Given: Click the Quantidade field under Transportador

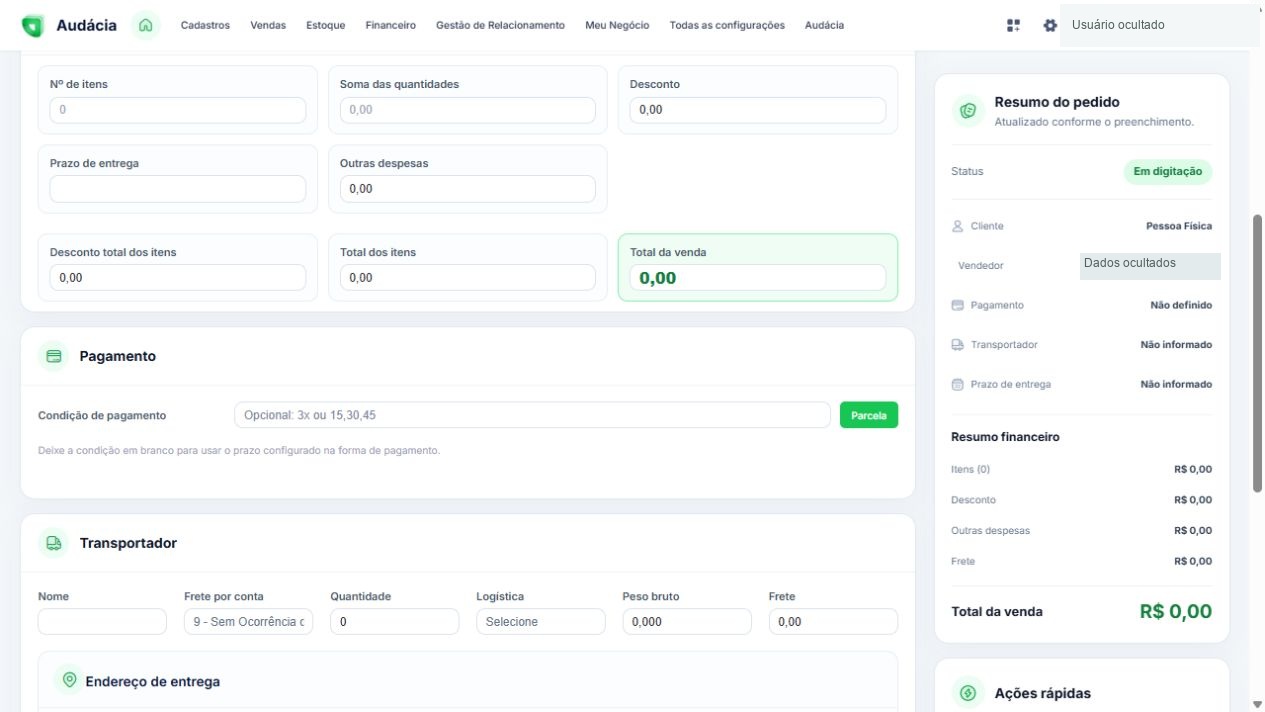Looking at the screenshot, I should [x=395, y=622].
